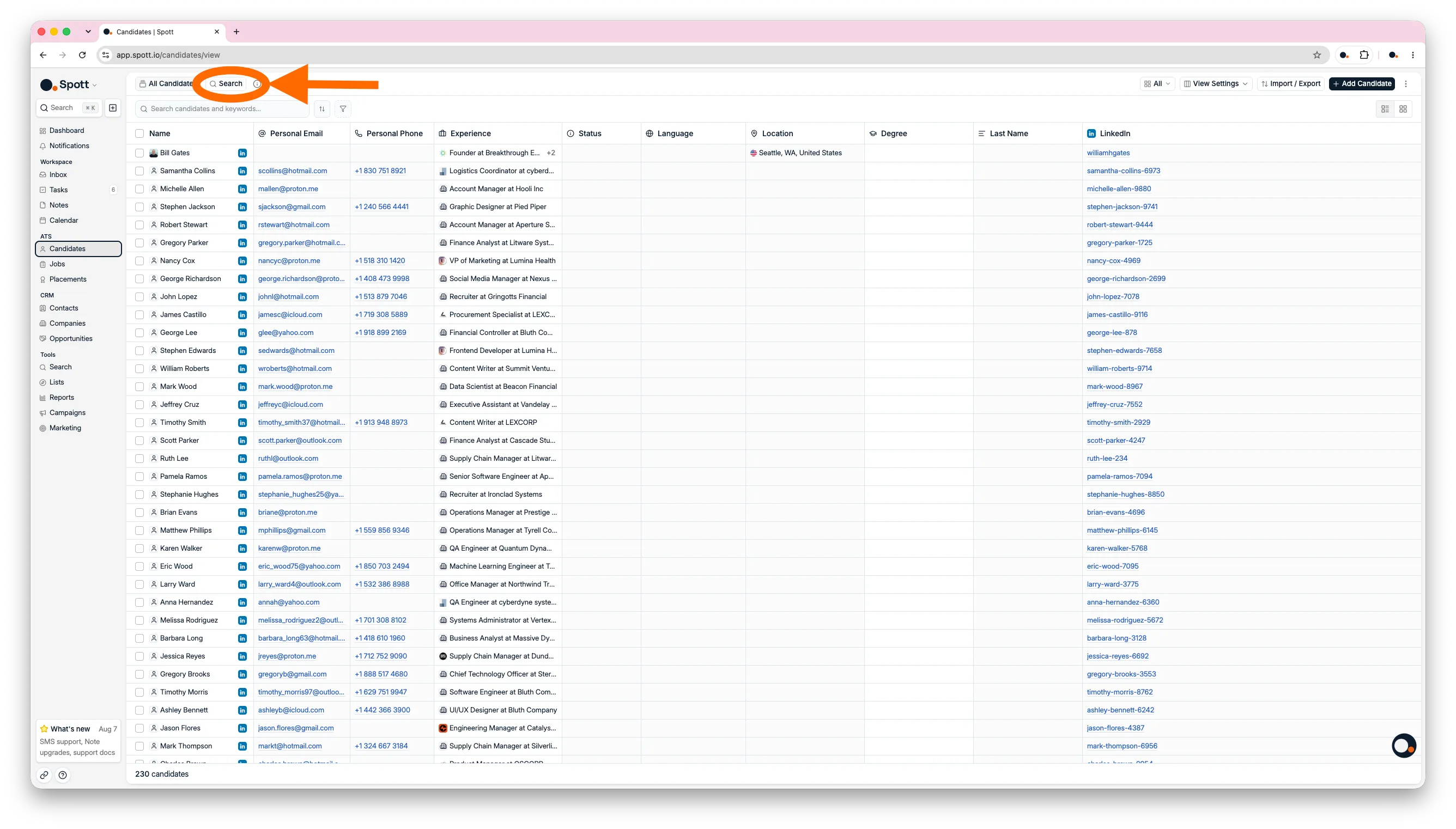
Task: Switch to the Search tab
Action: tap(226, 84)
